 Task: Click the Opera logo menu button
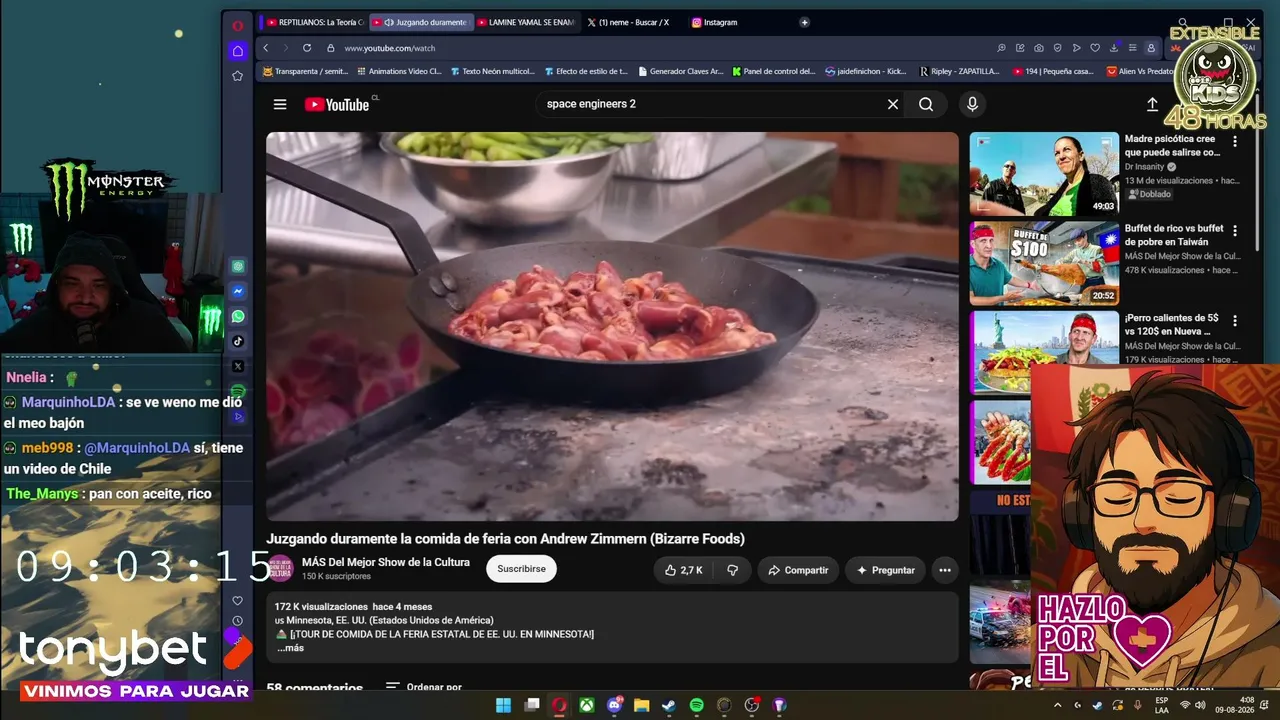click(x=237, y=26)
